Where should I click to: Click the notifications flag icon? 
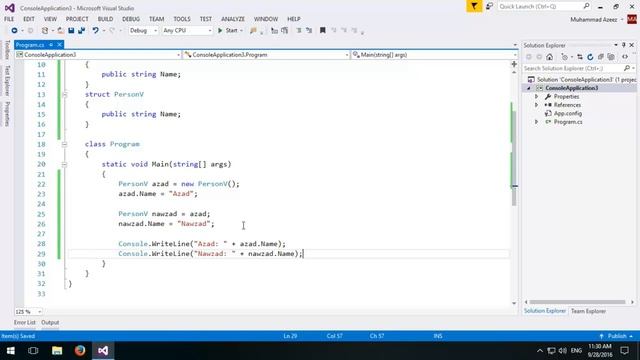click(474, 6)
